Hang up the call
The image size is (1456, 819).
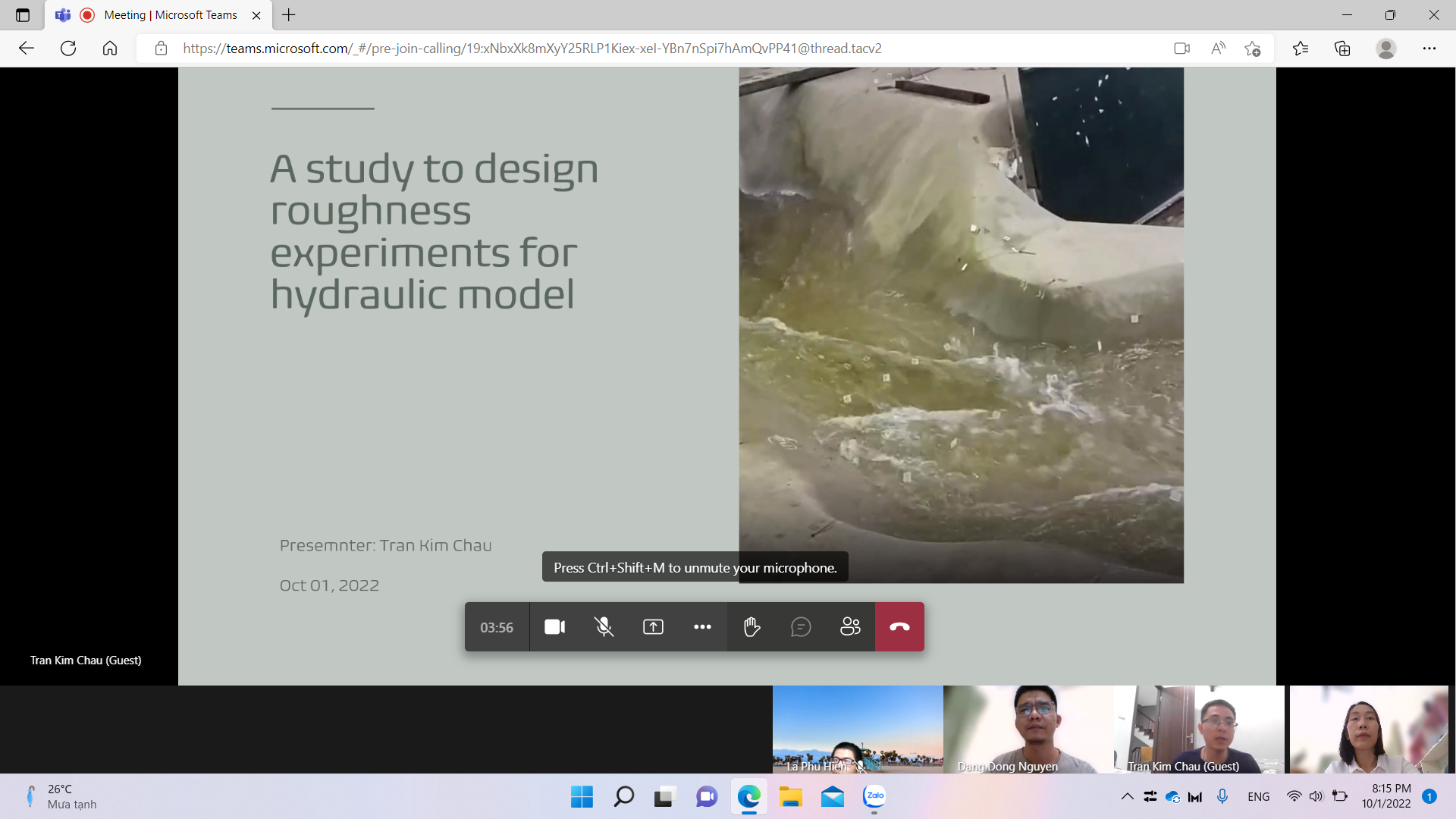(x=899, y=627)
